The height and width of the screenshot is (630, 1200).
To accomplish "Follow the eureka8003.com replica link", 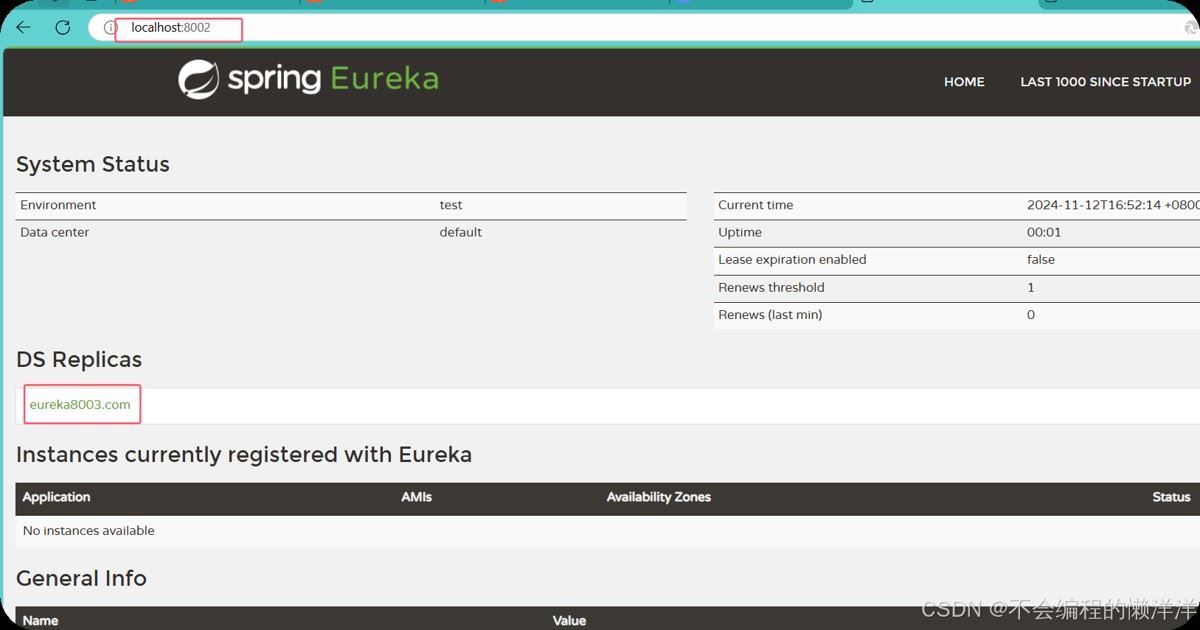I will [x=80, y=405].
